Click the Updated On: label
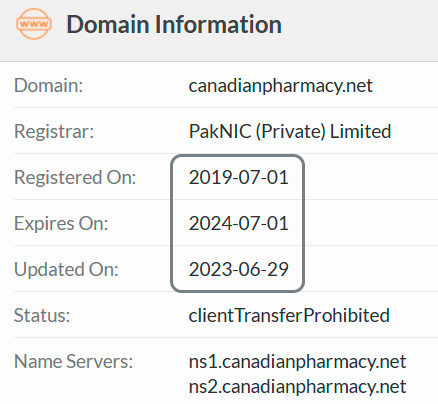Screen dimensions: 438x404 coord(66,269)
